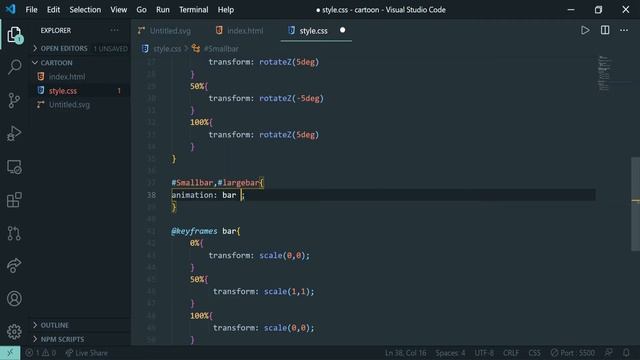Expand the NPM Scripts section

pos(80,339)
